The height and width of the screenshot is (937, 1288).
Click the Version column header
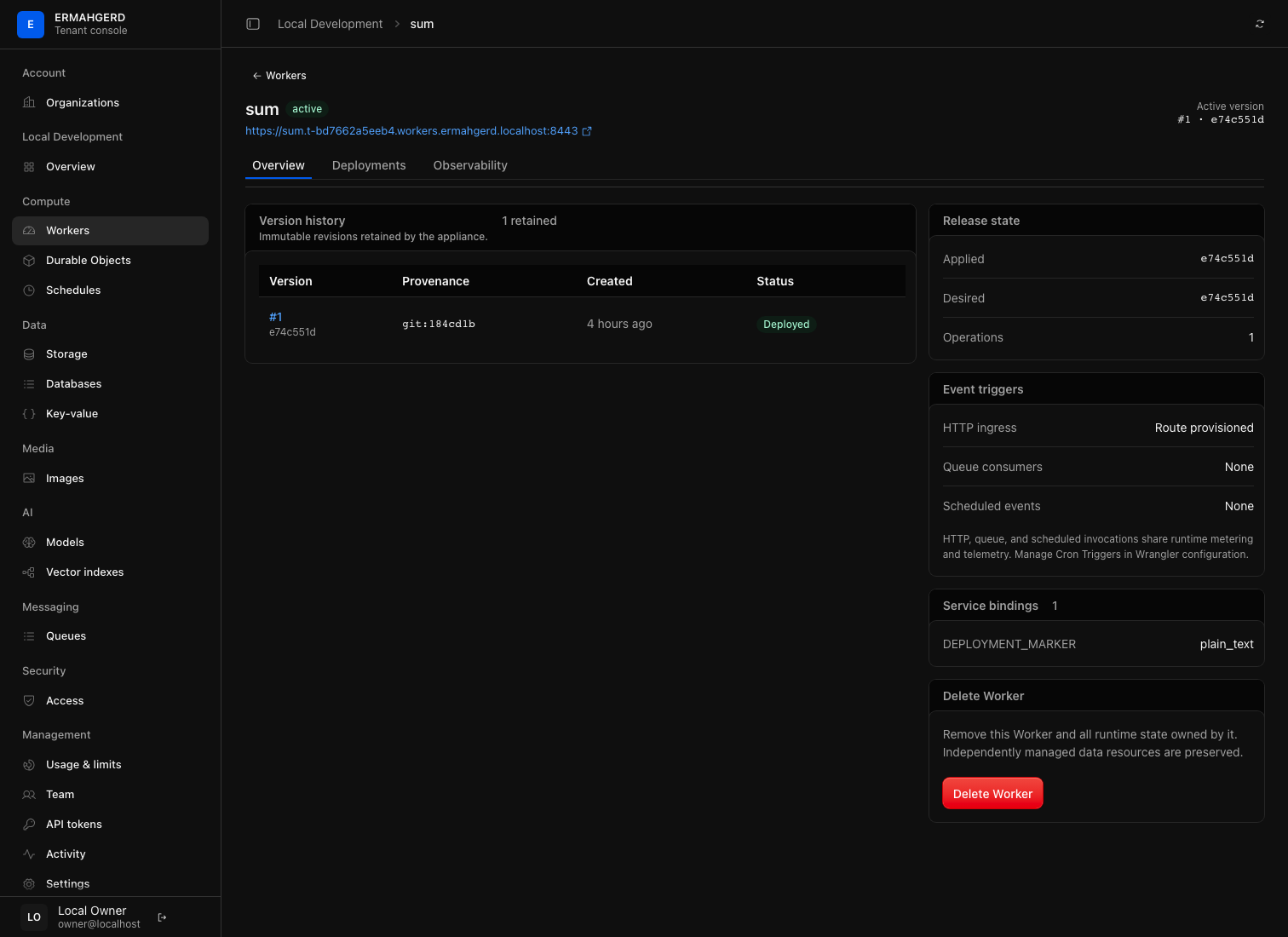point(290,281)
